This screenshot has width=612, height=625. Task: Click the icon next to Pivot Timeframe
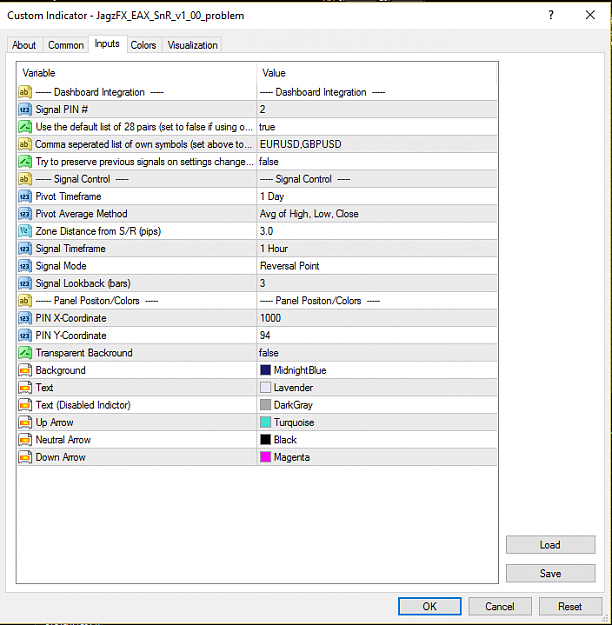coord(25,197)
